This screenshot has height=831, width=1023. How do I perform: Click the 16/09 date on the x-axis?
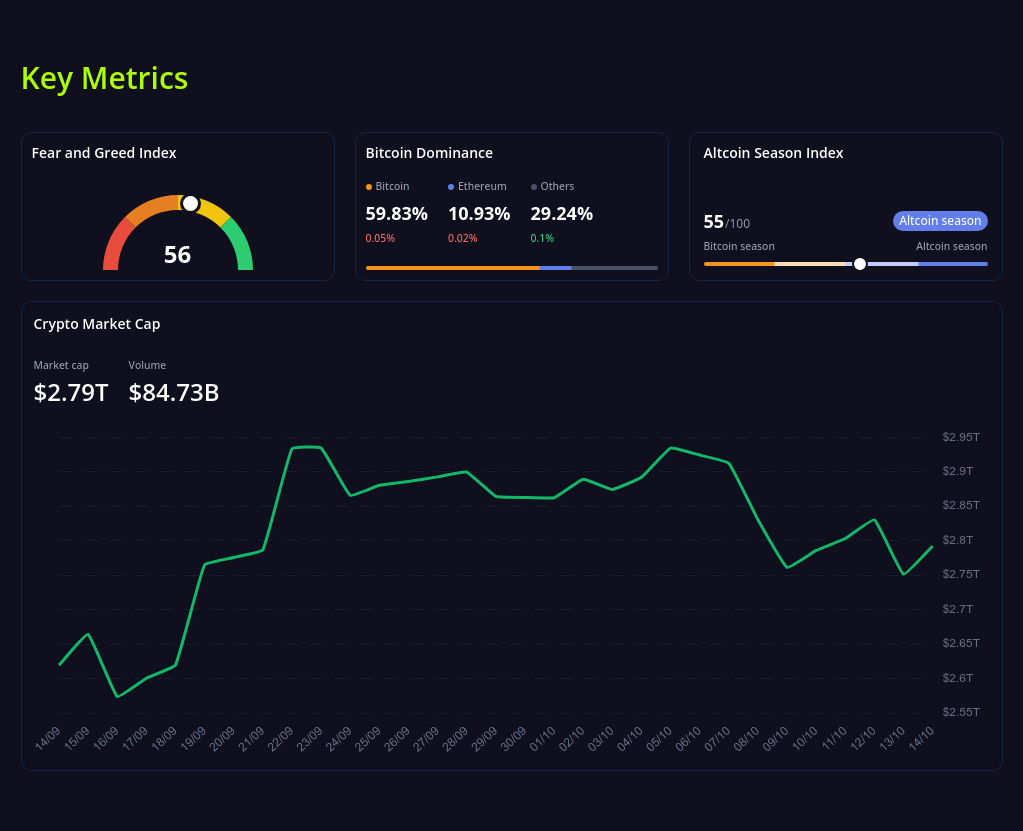click(106, 738)
